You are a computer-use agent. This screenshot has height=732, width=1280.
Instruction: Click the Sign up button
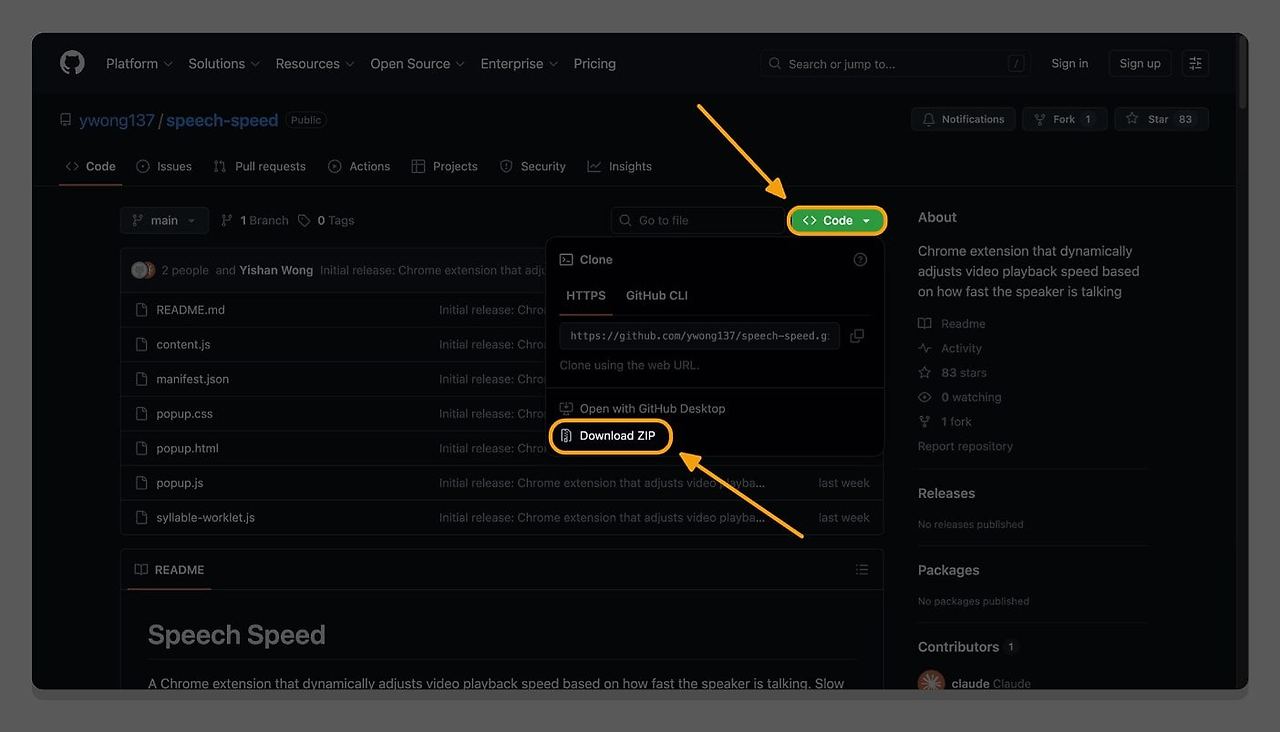coord(1140,63)
